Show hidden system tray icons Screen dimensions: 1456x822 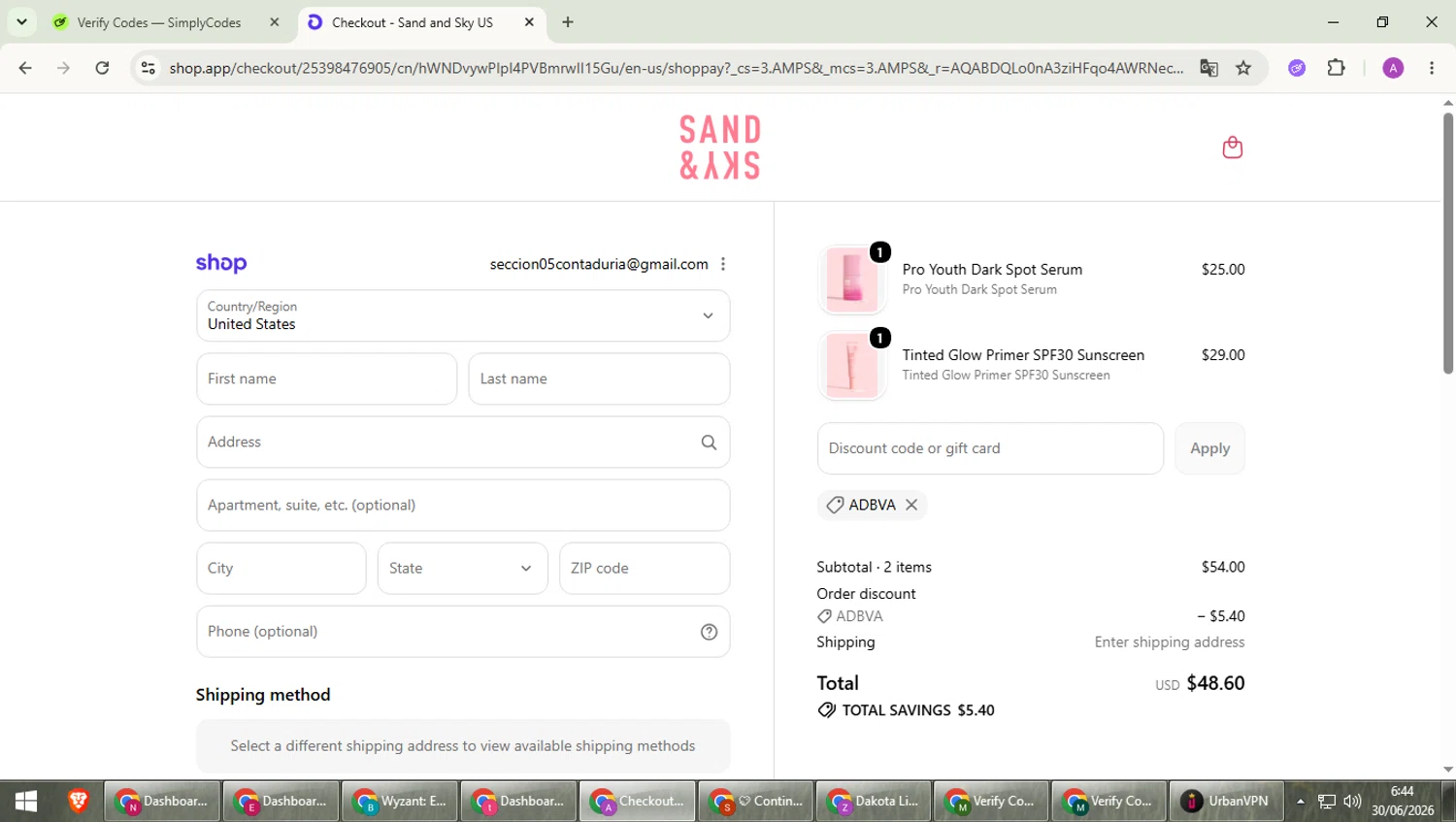click(x=1301, y=802)
